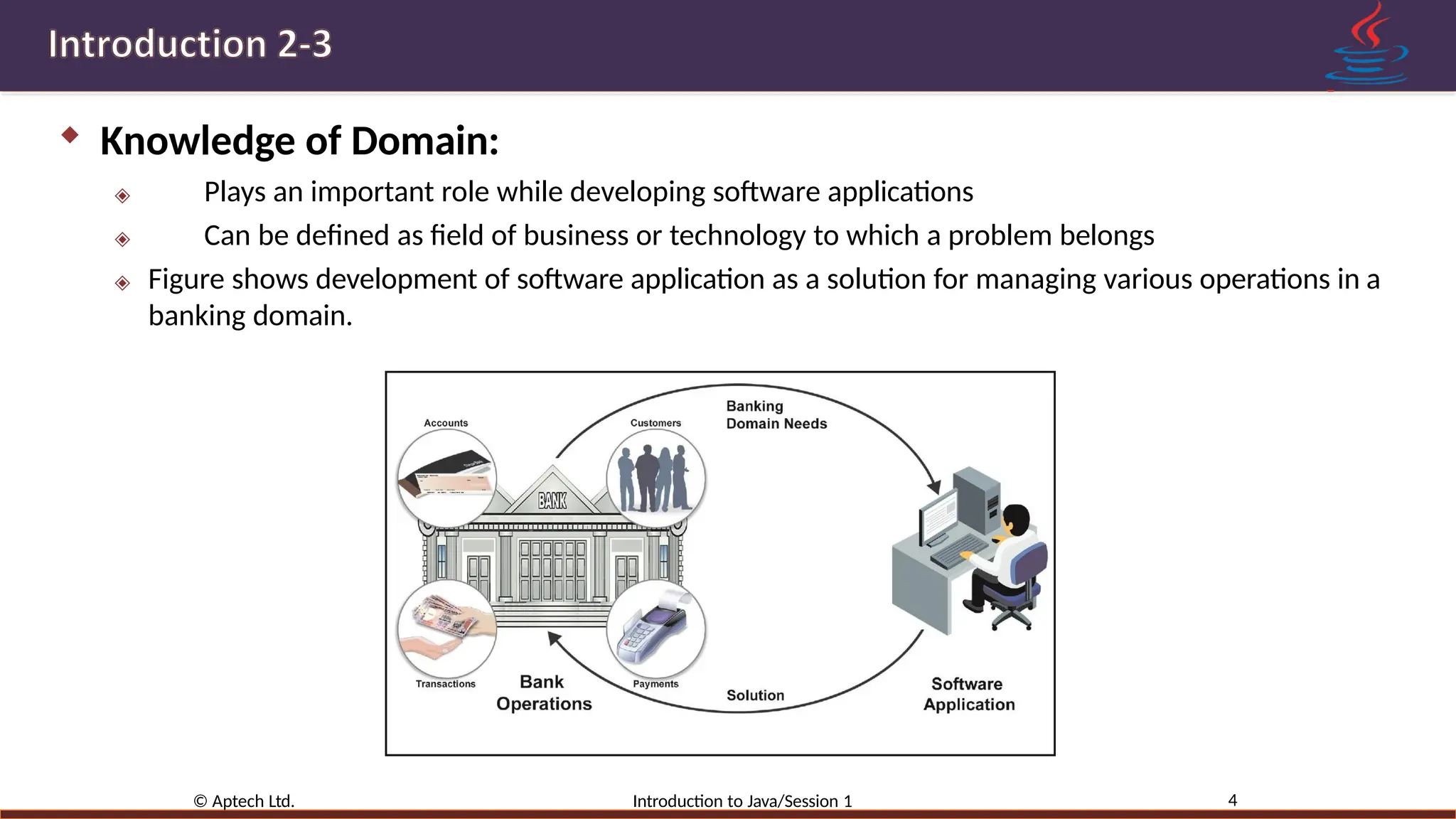Click the 'Software Application' label

coord(968,694)
